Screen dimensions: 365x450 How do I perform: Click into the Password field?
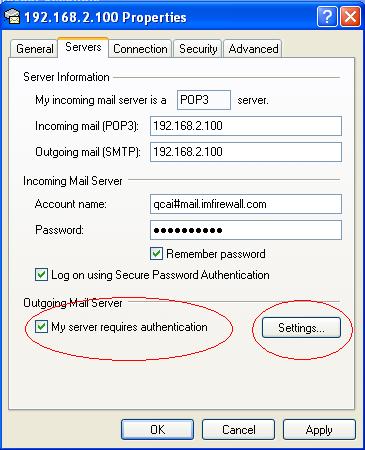point(246,230)
